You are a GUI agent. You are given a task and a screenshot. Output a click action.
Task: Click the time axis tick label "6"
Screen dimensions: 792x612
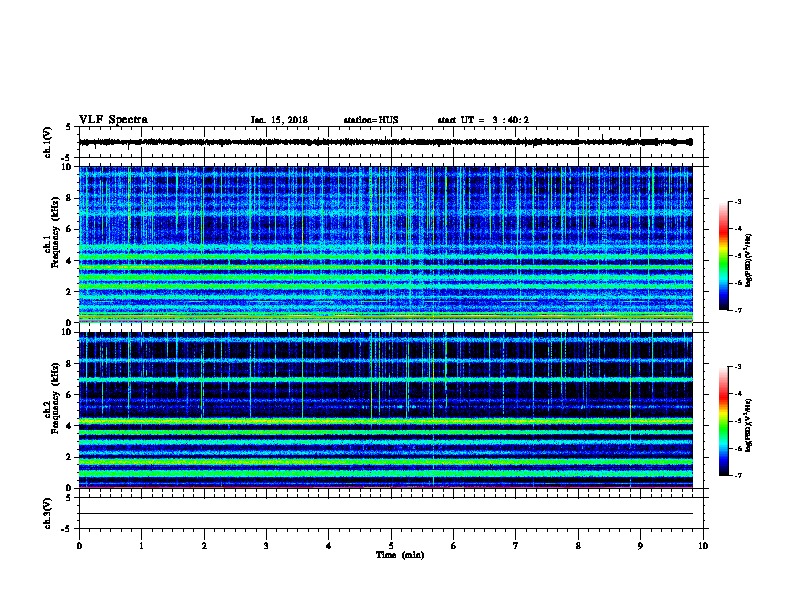453,546
